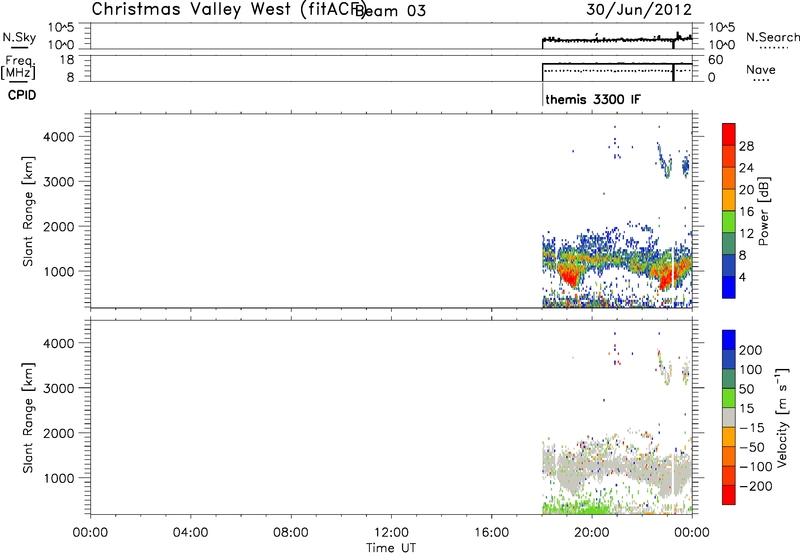Click the 'Velocity [m s-1]' colorbar title
The image size is (800, 554).
pyautogui.click(x=782, y=417)
